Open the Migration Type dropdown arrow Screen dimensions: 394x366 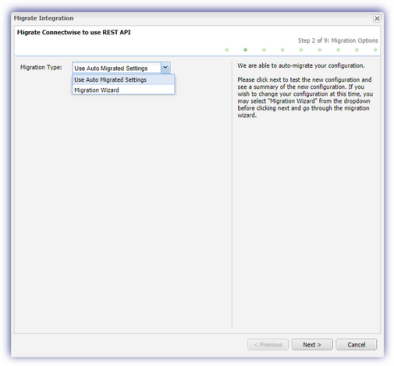(x=165, y=68)
